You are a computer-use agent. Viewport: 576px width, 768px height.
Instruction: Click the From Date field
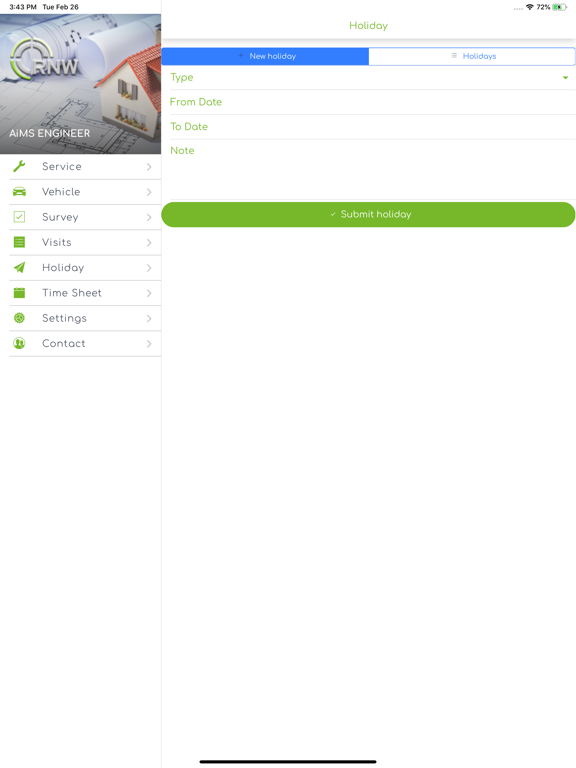point(372,102)
